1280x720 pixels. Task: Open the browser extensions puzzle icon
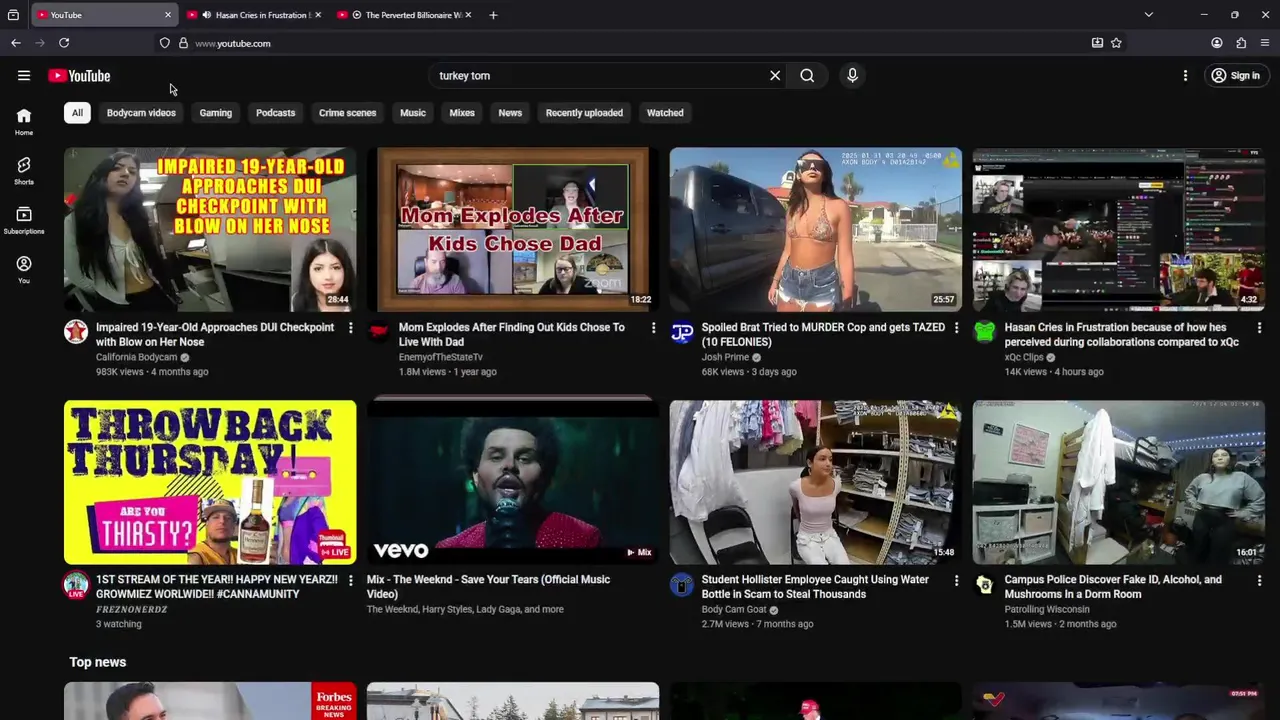pos(1241,43)
